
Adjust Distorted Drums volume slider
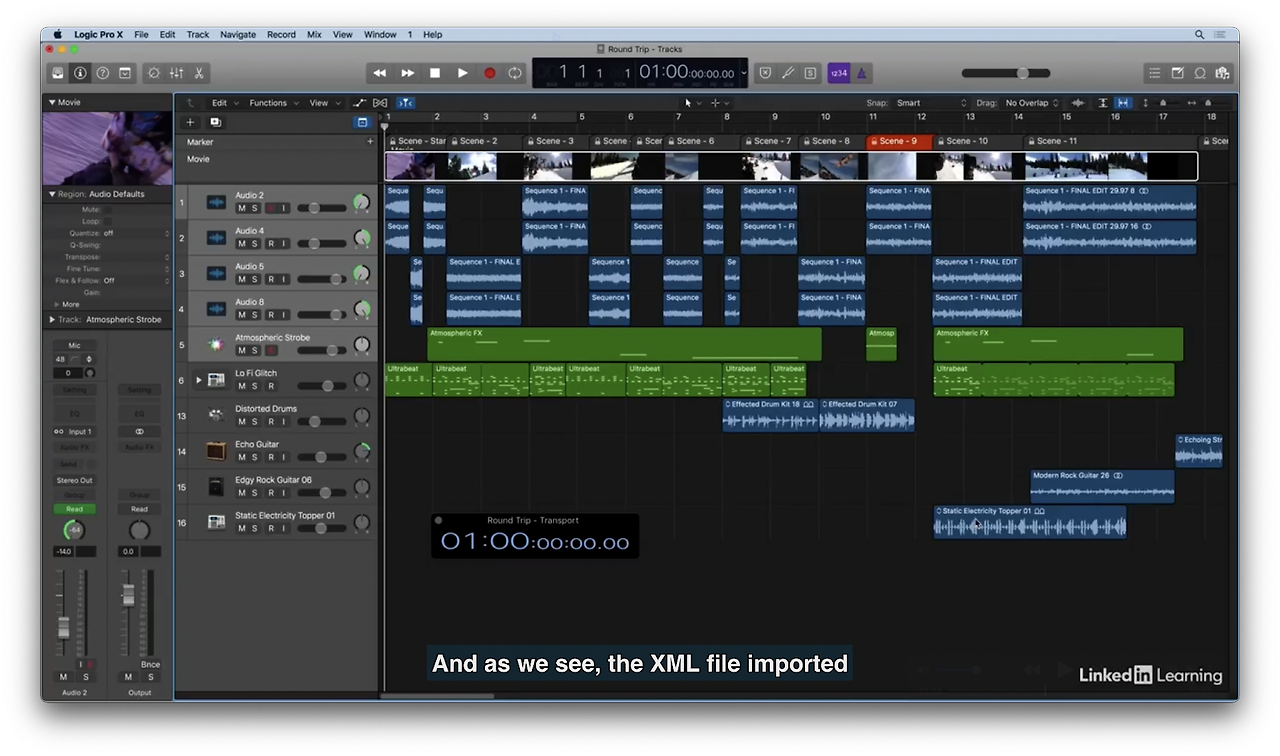tap(322, 421)
